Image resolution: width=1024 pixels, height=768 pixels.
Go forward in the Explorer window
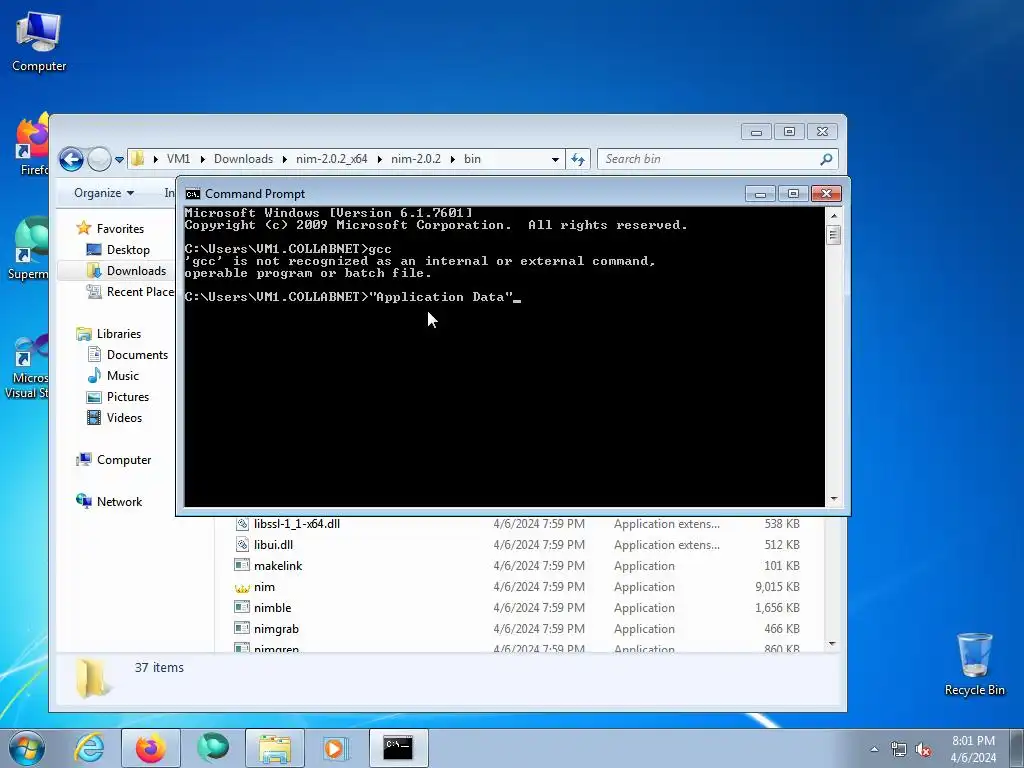pos(99,159)
